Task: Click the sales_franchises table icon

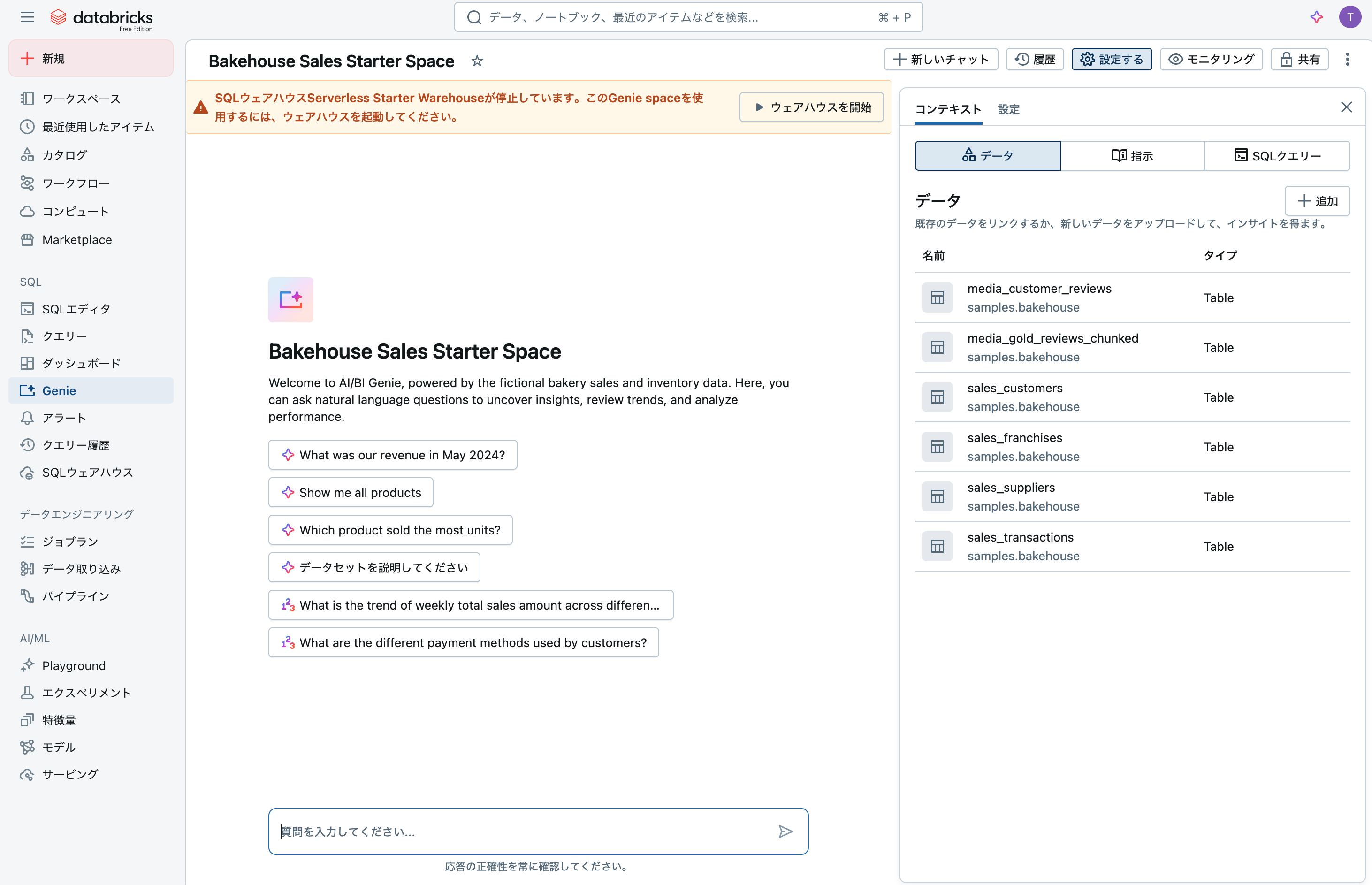Action: tap(937, 447)
